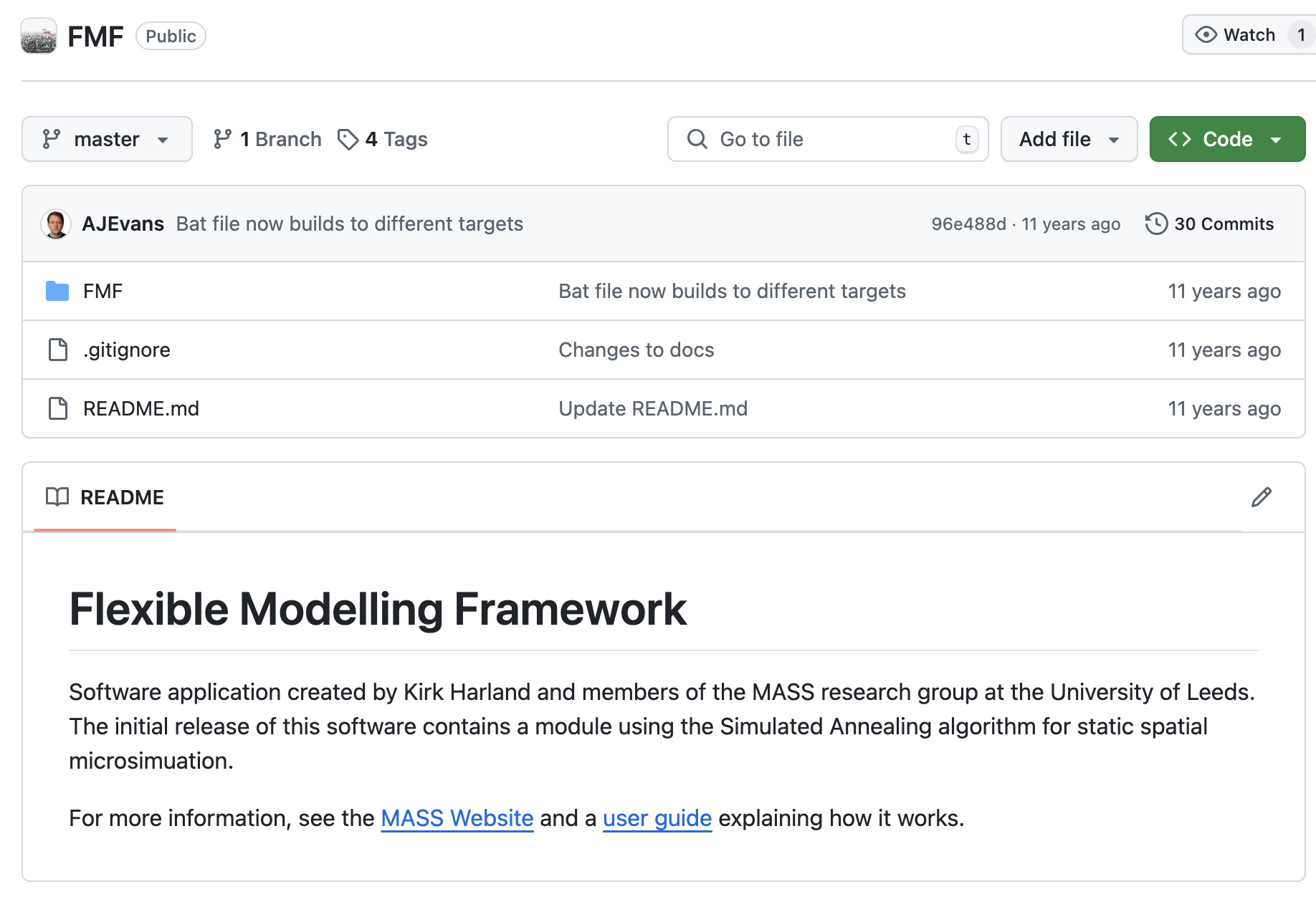Toggle Watch on this repository
This screenshot has height=907, width=1316.
(1236, 34)
